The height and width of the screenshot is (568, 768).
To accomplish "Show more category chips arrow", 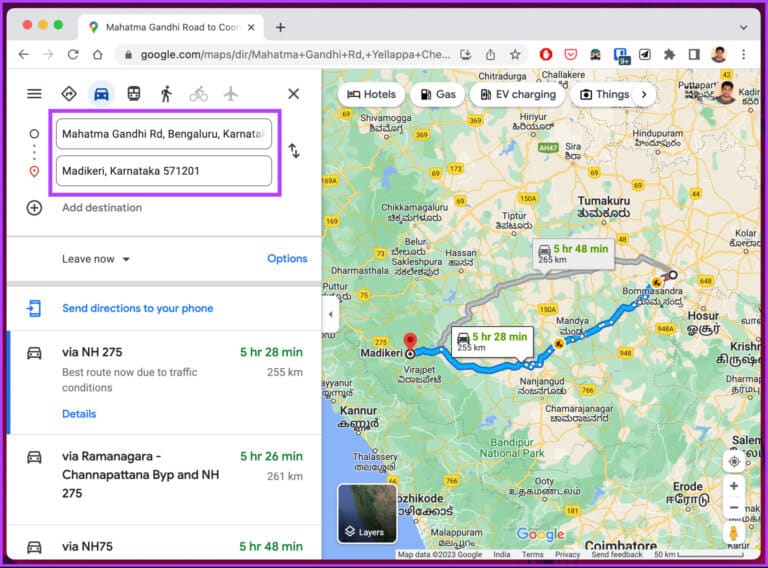I will [644, 95].
